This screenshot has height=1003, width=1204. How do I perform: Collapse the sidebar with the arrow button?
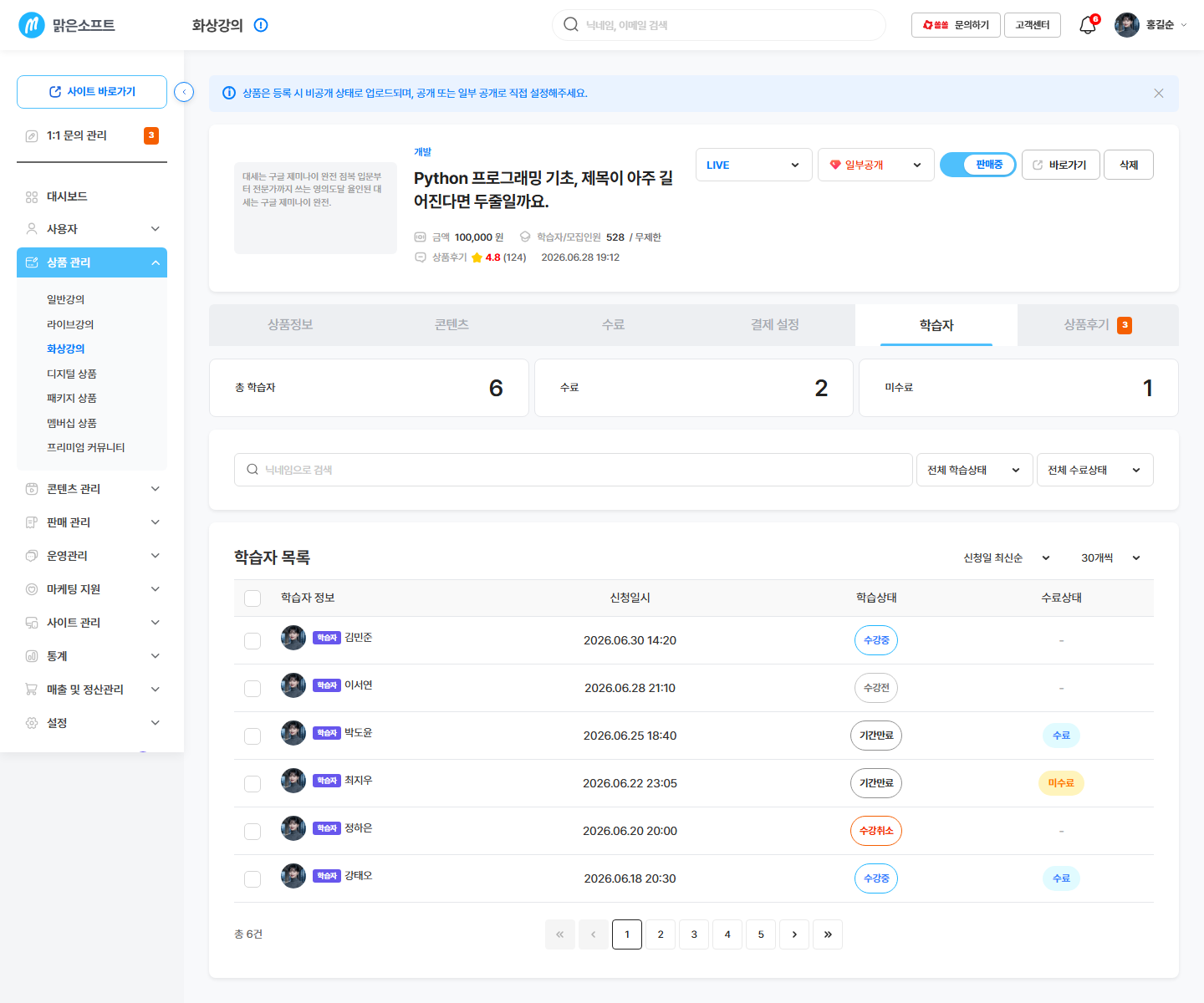[184, 92]
